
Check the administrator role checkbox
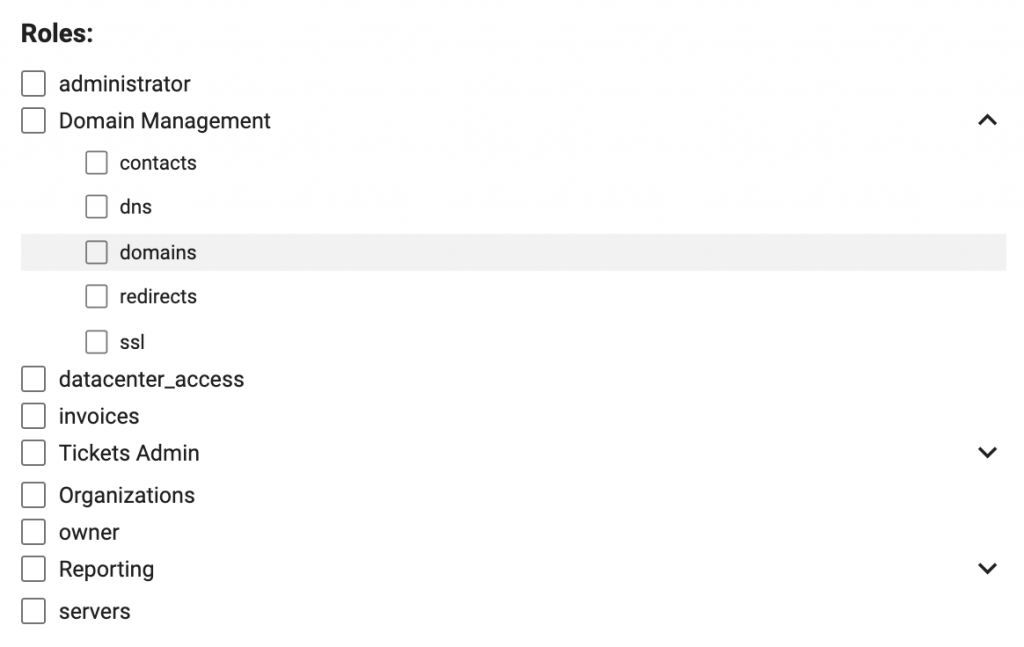[33, 84]
